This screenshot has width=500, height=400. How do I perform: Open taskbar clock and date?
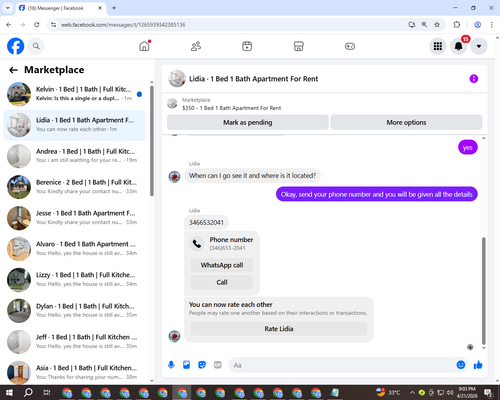click(x=467, y=392)
